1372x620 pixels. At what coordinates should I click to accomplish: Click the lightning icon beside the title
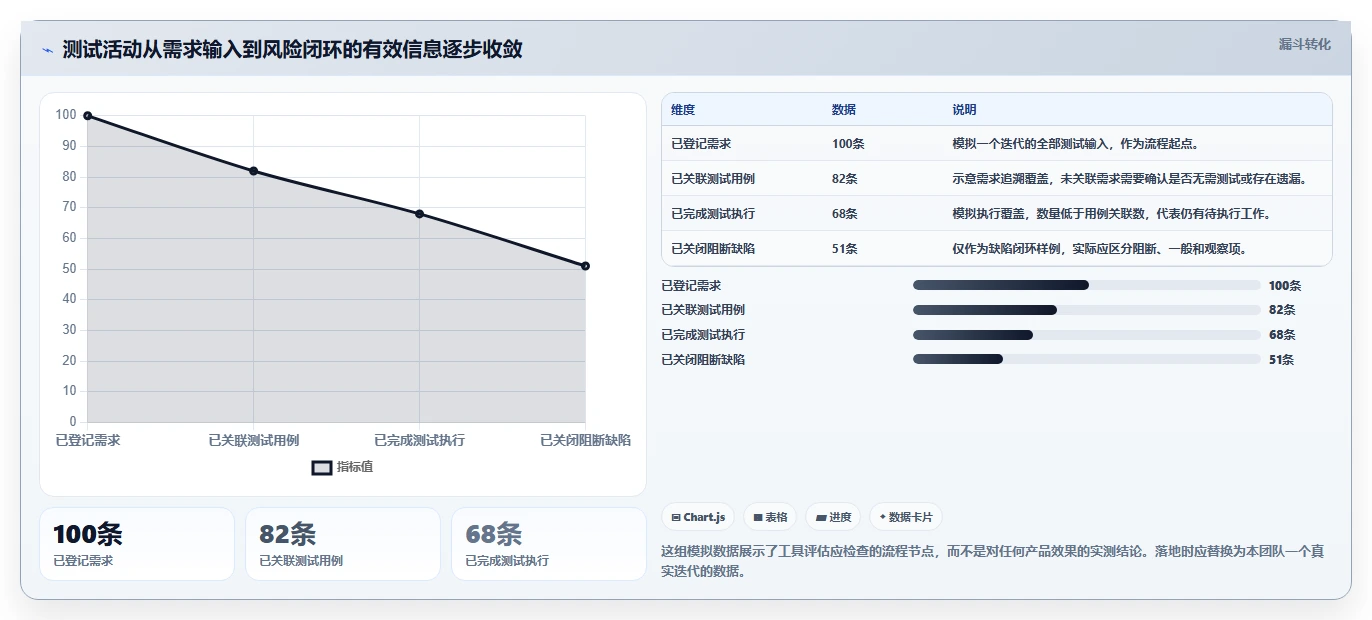[x=47, y=50]
